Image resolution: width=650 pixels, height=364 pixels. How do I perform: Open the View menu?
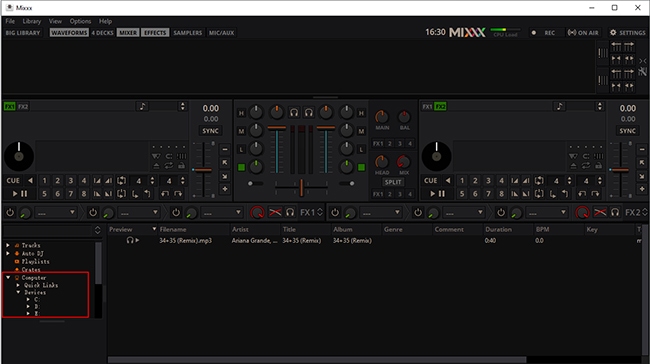coord(55,21)
